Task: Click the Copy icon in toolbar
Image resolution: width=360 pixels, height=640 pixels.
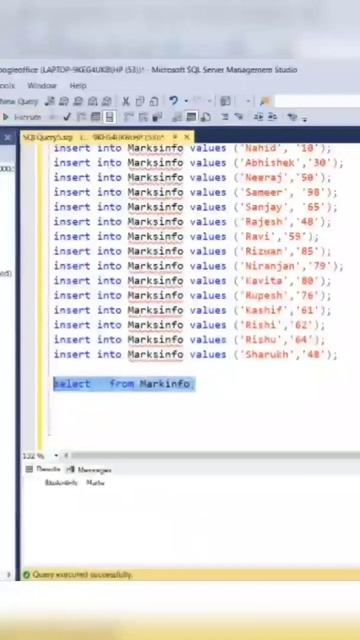Action: coord(140,101)
